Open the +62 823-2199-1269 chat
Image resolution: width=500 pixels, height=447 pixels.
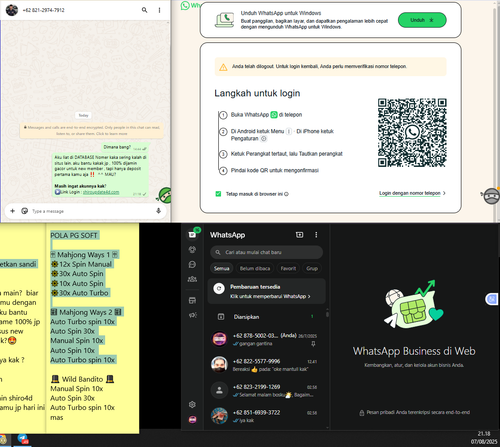[x=266, y=391]
